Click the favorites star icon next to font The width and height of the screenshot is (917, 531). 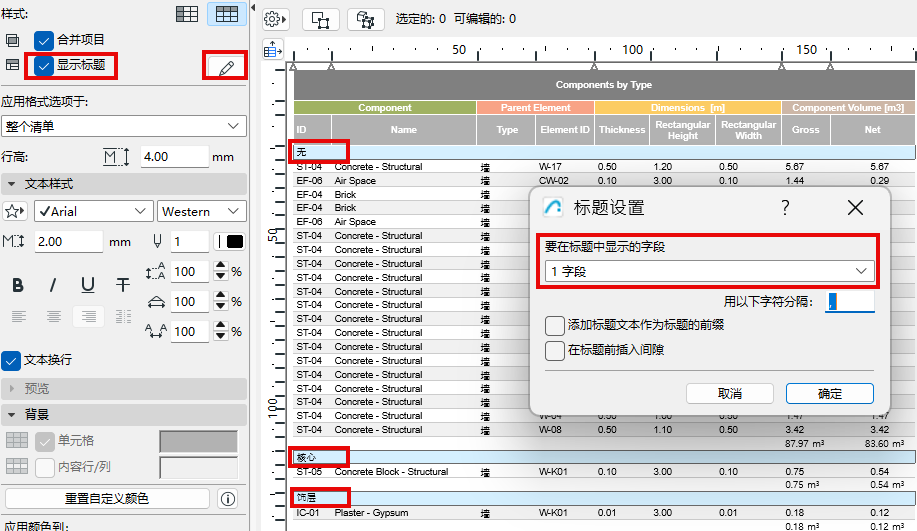pyautogui.click(x=15, y=211)
